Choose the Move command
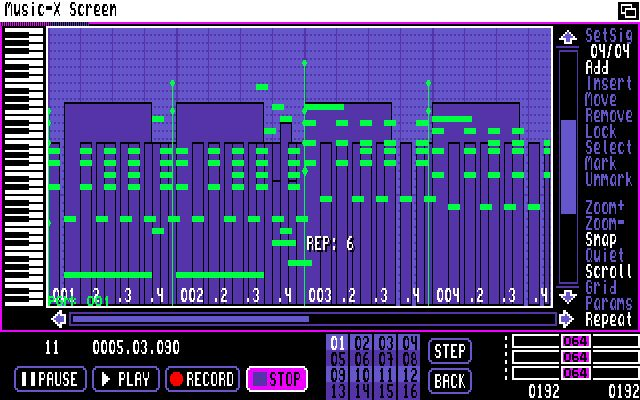Image resolution: width=640 pixels, height=400 pixels. tap(601, 99)
